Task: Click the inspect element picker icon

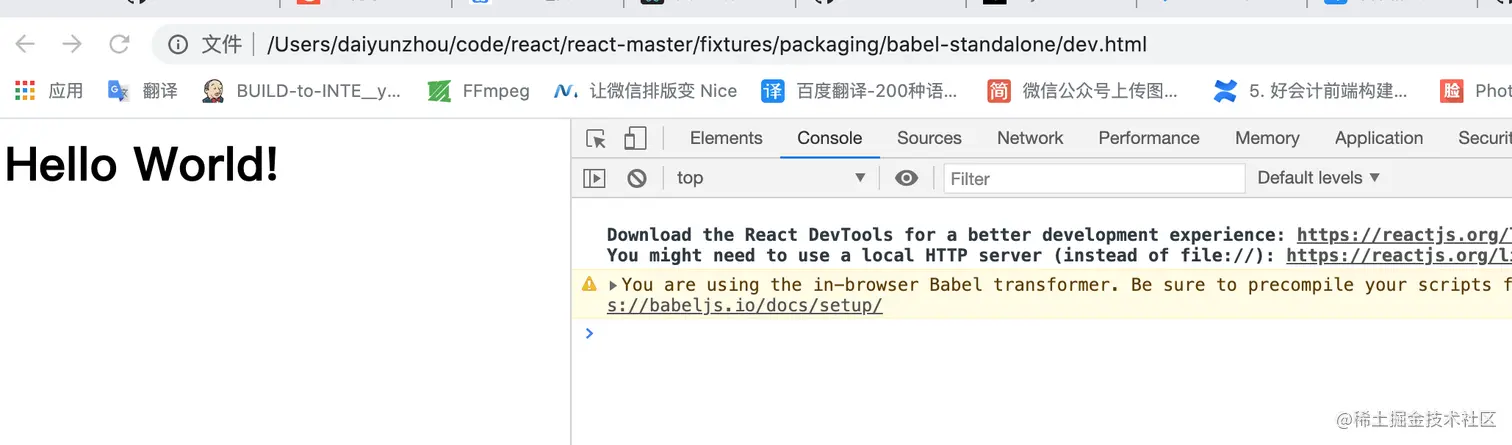Action: tap(596, 138)
